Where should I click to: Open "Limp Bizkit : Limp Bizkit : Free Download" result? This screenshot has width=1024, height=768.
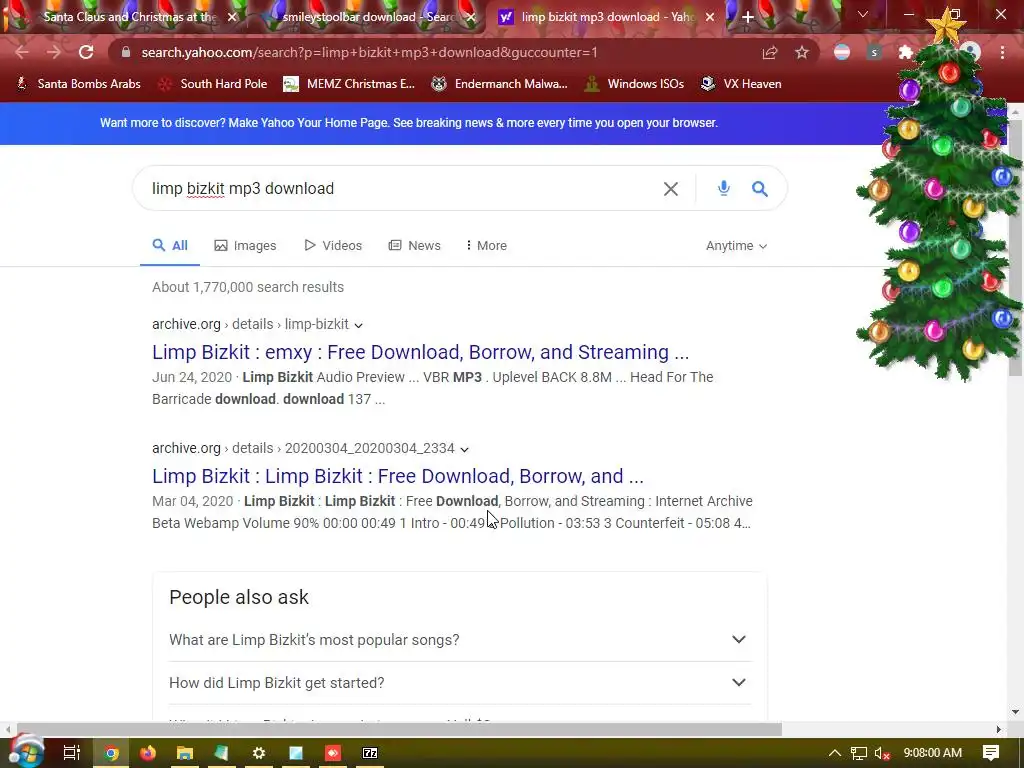pos(398,476)
